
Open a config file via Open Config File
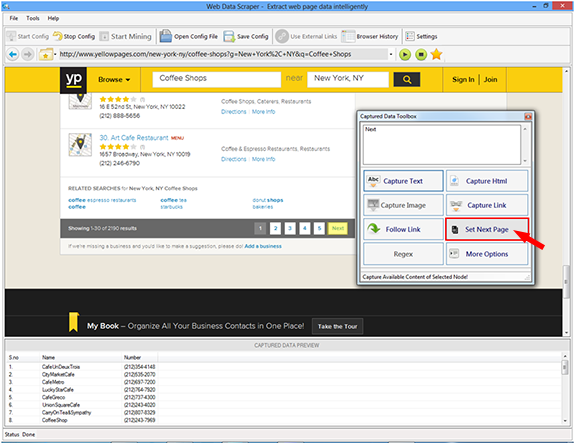[x=188, y=36]
